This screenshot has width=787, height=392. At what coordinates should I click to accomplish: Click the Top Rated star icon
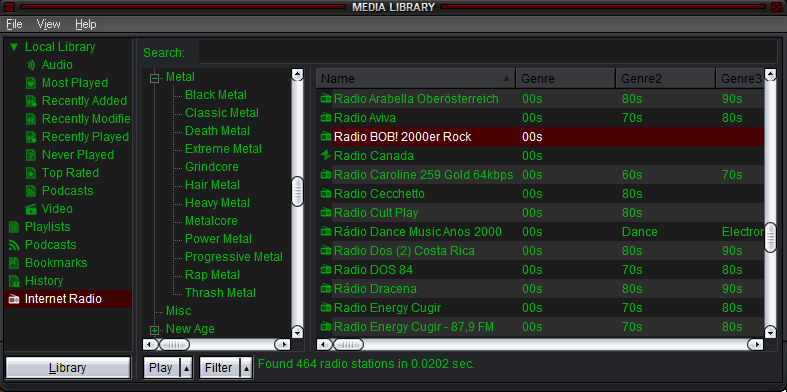pos(31,173)
